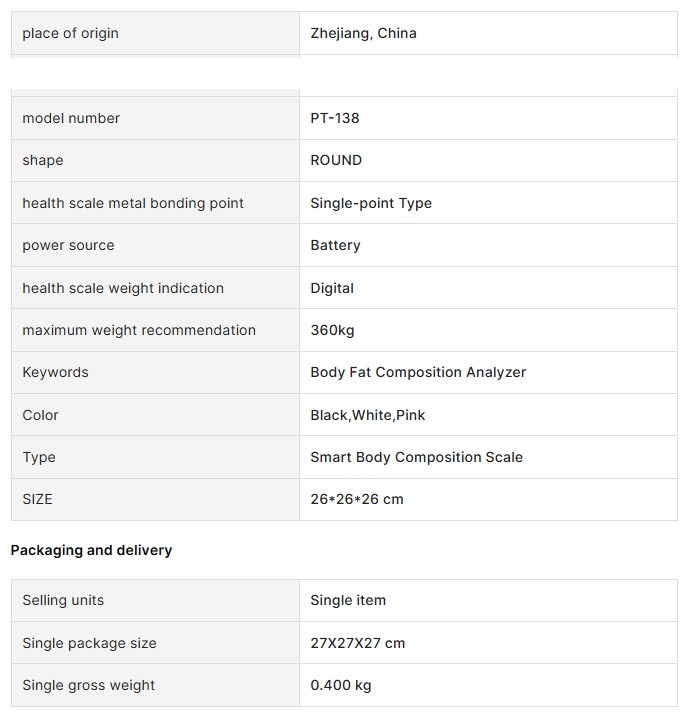
Task: Click the "power source" label
Action: point(68,245)
